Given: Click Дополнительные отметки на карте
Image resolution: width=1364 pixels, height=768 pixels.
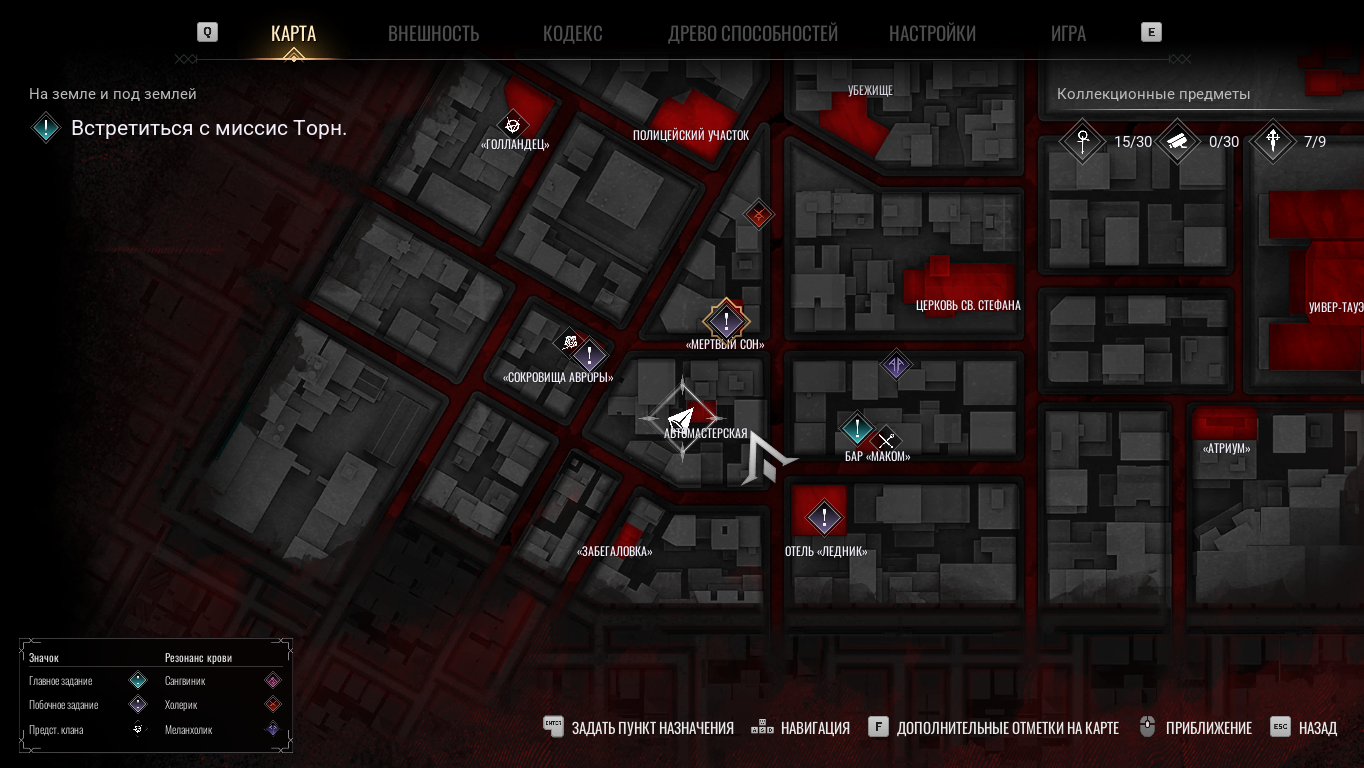Looking at the screenshot, I should pyautogui.click(x=1007, y=728).
